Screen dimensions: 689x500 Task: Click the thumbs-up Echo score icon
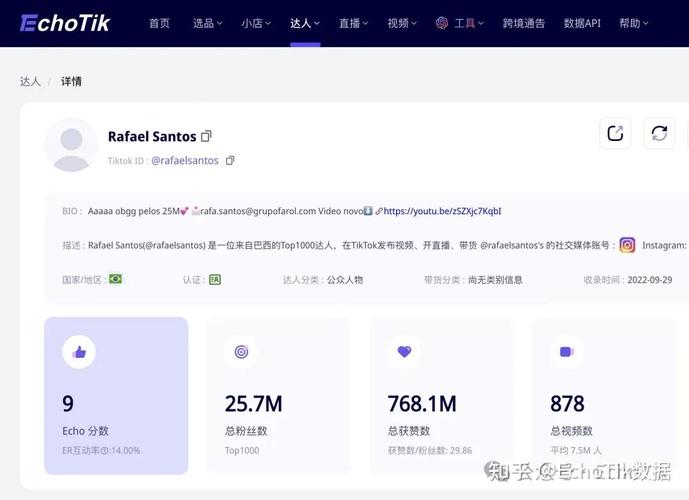pos(79,352)
